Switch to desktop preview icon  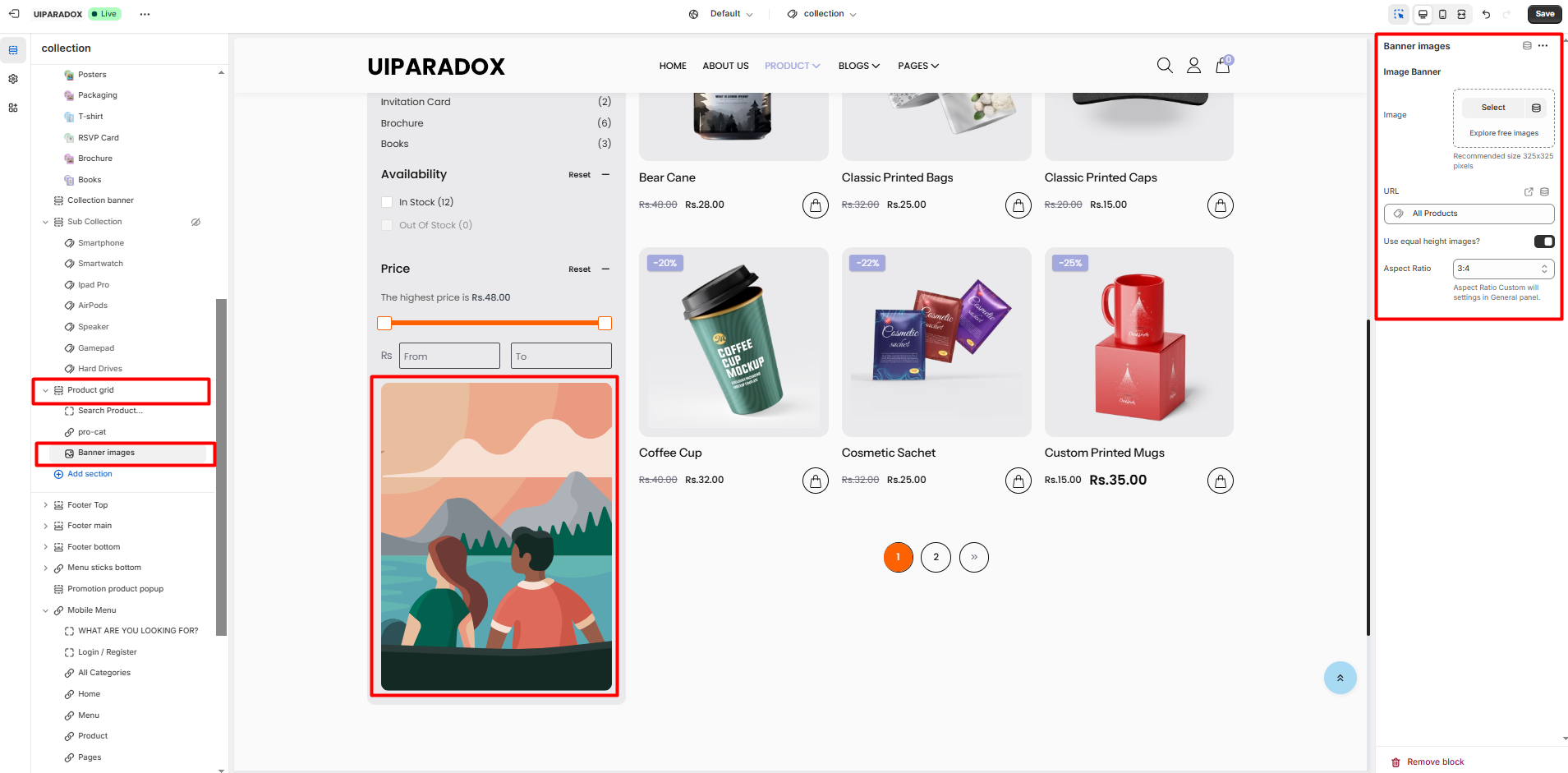click(x=1423, y=14)
